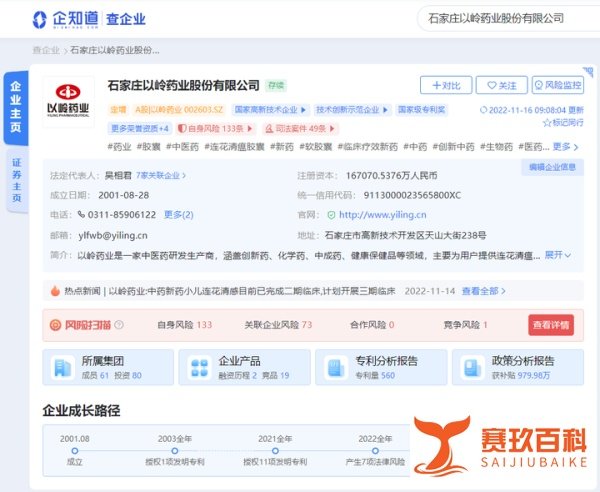
Task: Click the 风险扫描 target icon
Action: pos(55,325)
